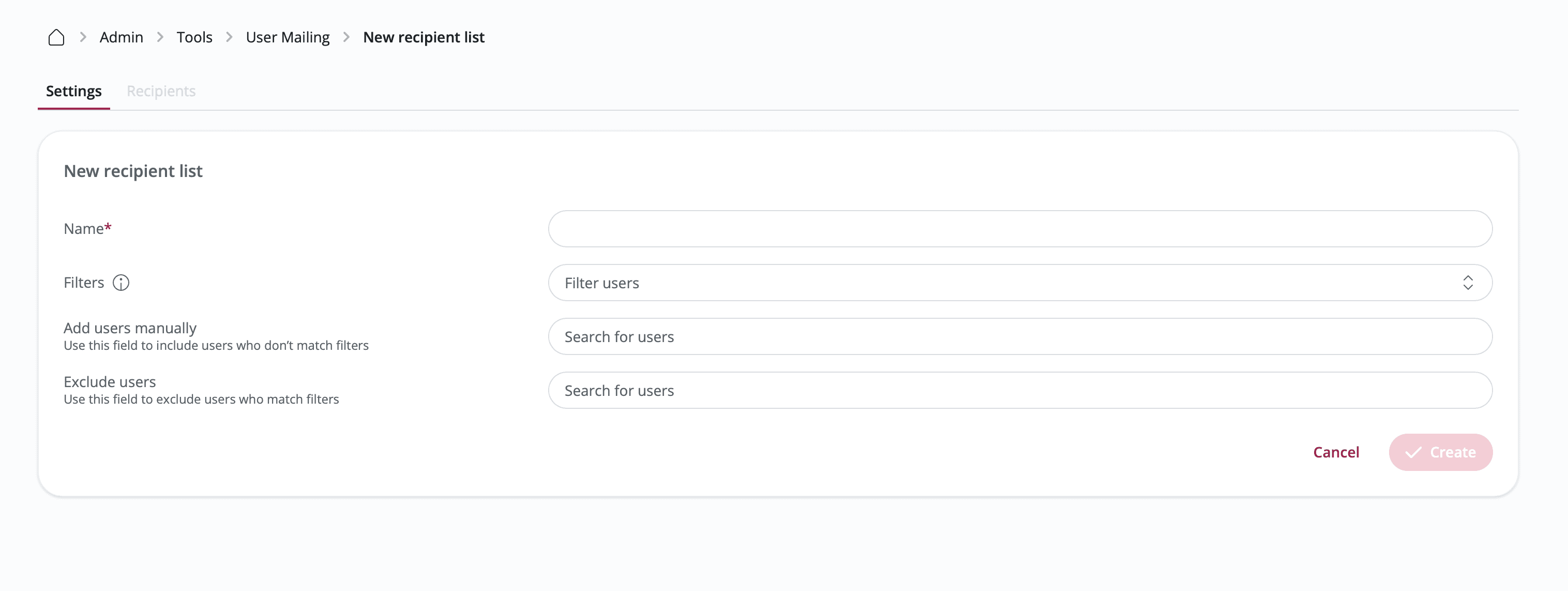Click the New recipient list card heading
The height and width of the screenshot is (591, 1568).
(133, 171)
